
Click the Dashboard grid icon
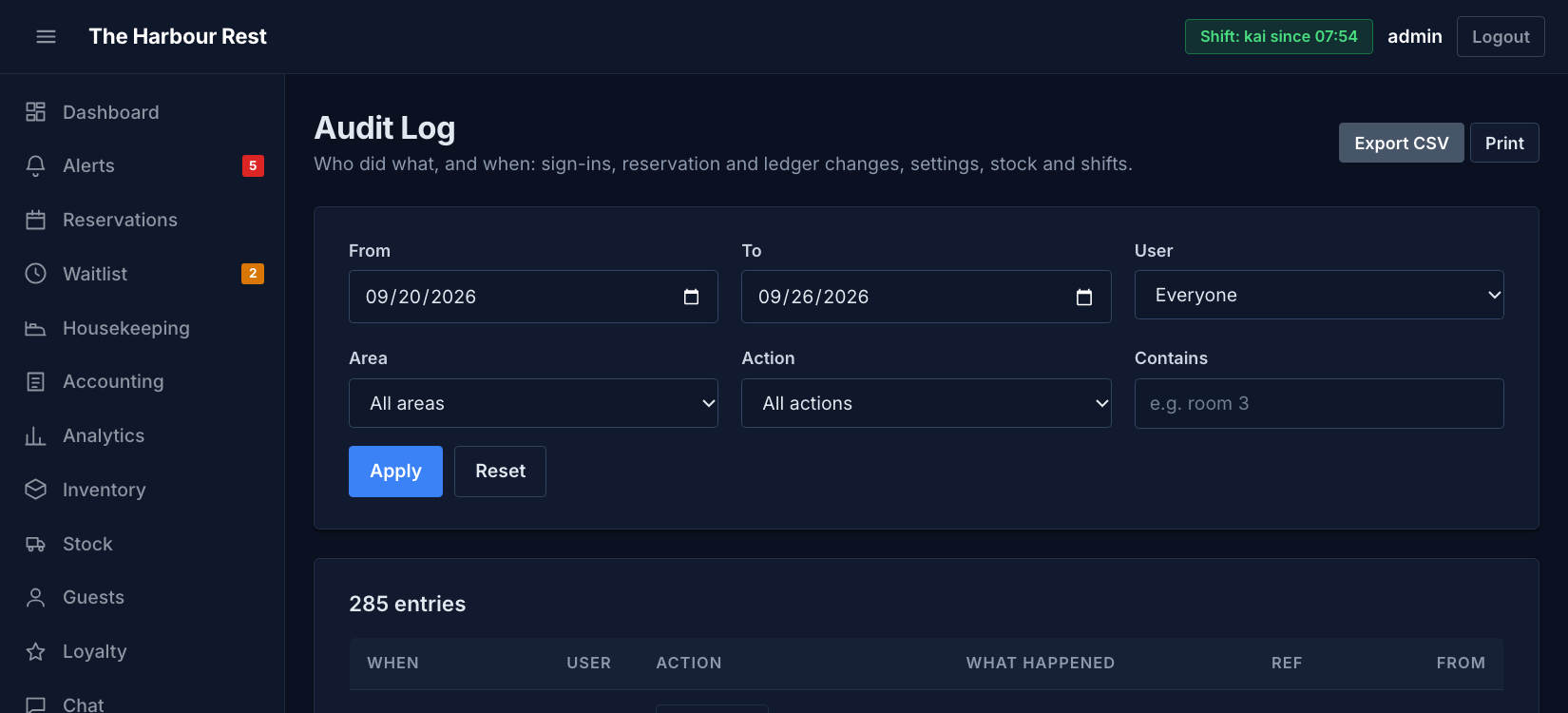tap(35, 112)
